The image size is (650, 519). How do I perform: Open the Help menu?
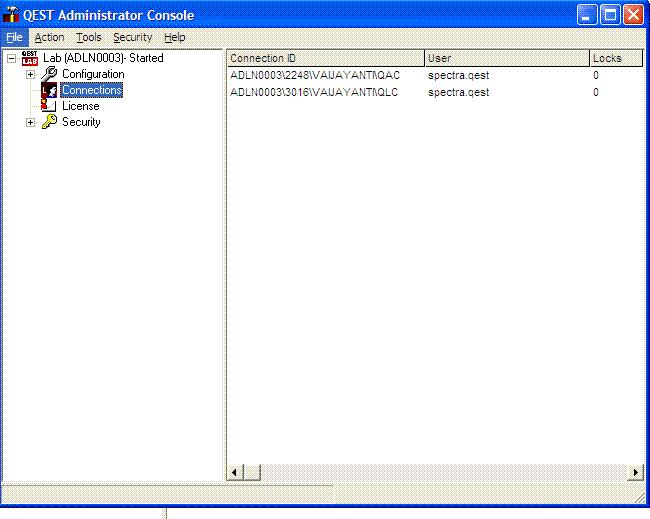coord(175,37)
